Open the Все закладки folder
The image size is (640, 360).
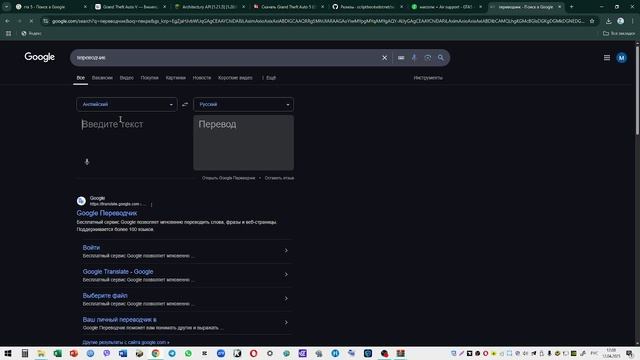(x=619, y=33)
